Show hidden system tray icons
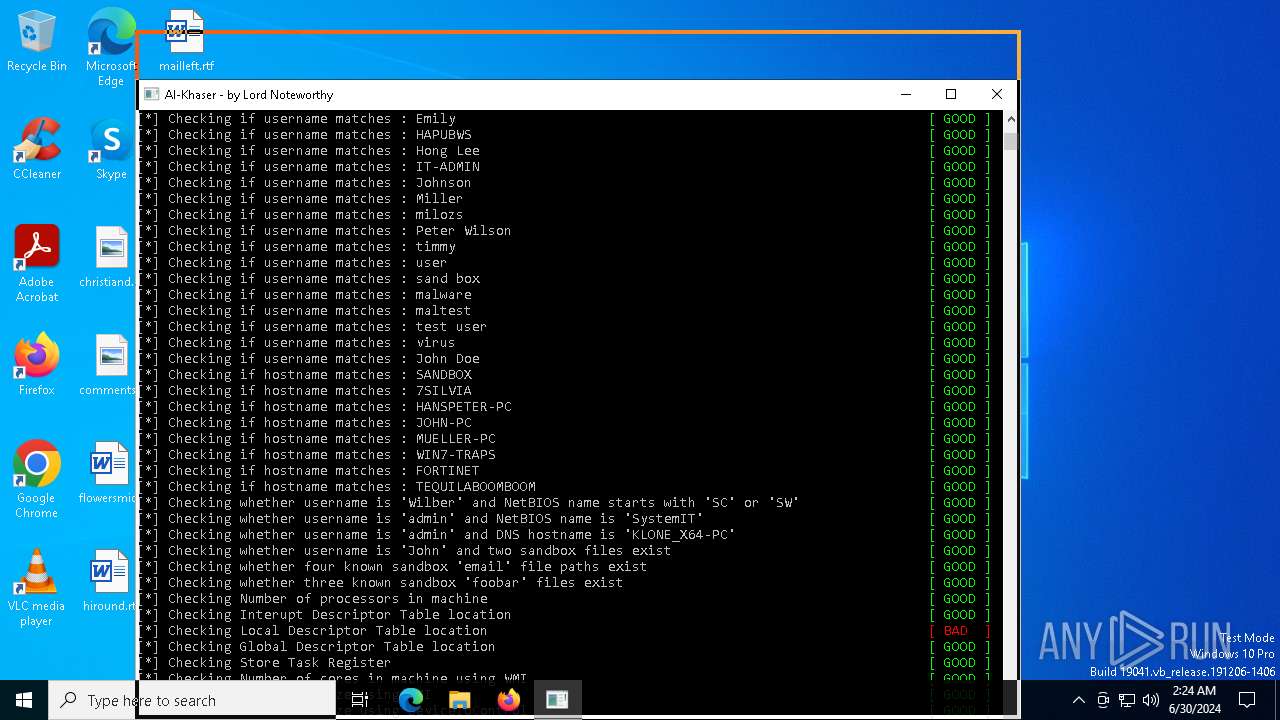1280x720 pixels. [x=1078, y=700]
